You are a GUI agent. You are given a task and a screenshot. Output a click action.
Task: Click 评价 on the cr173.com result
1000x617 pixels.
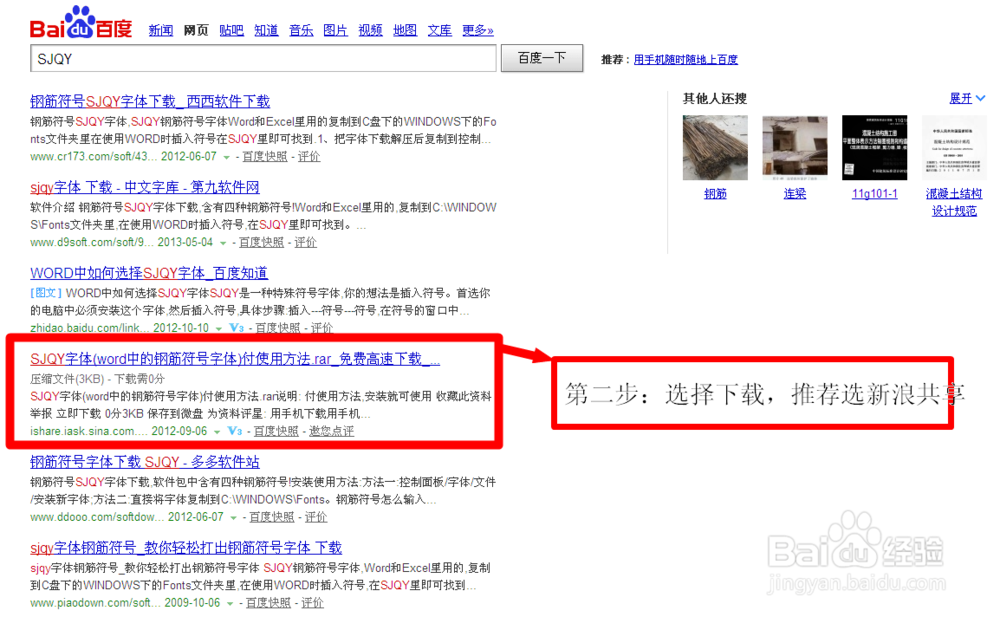(x=309, y=156)
